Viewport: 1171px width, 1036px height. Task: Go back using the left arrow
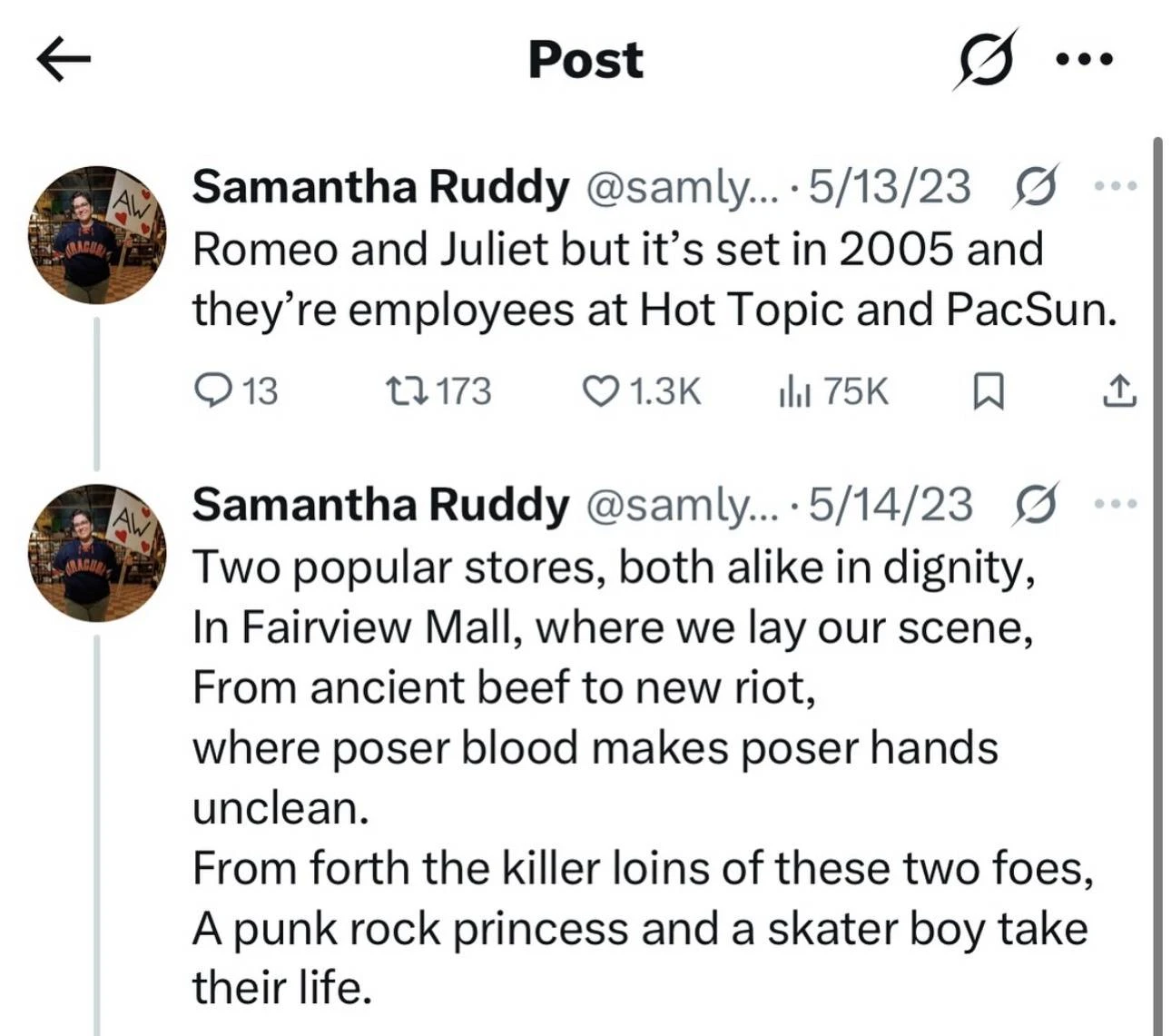(x=64, y=60)
